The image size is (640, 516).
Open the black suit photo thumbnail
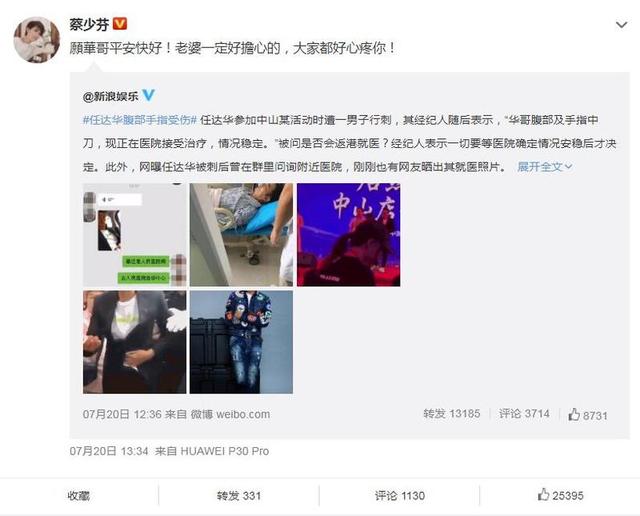pos(135,342)
